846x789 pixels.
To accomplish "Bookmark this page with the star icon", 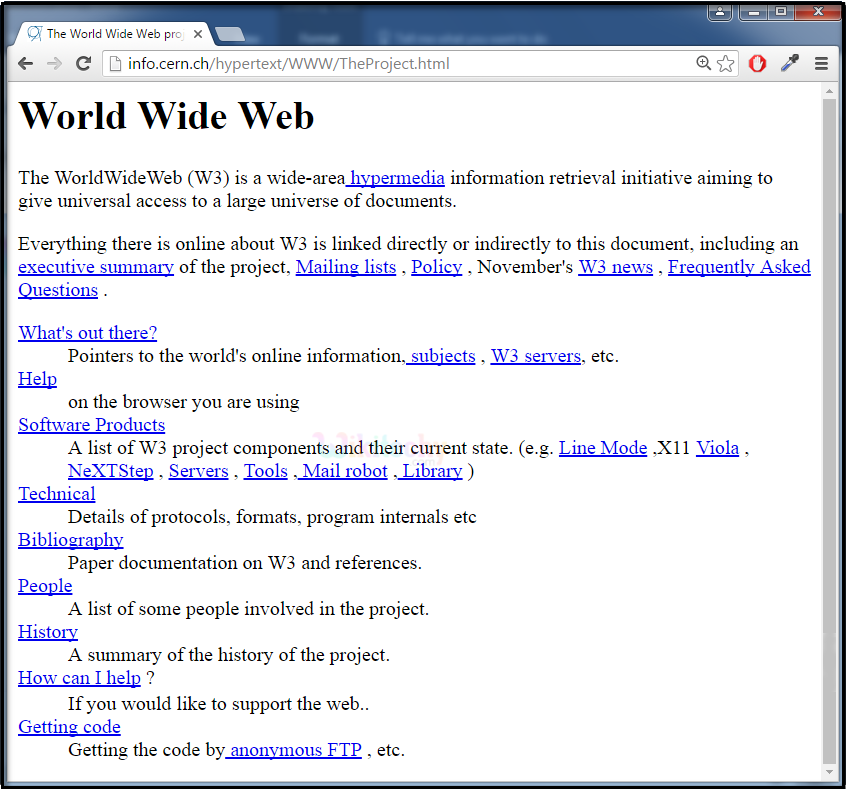I will pyautogui.click(x=726, y=64).
